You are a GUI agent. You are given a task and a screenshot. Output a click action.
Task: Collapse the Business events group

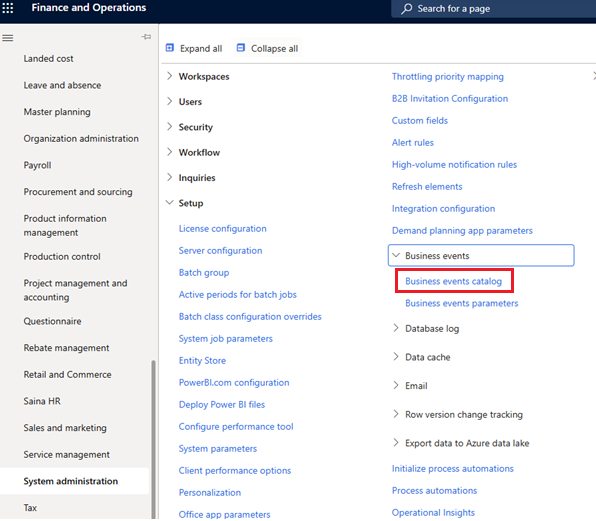pos(481,255)
